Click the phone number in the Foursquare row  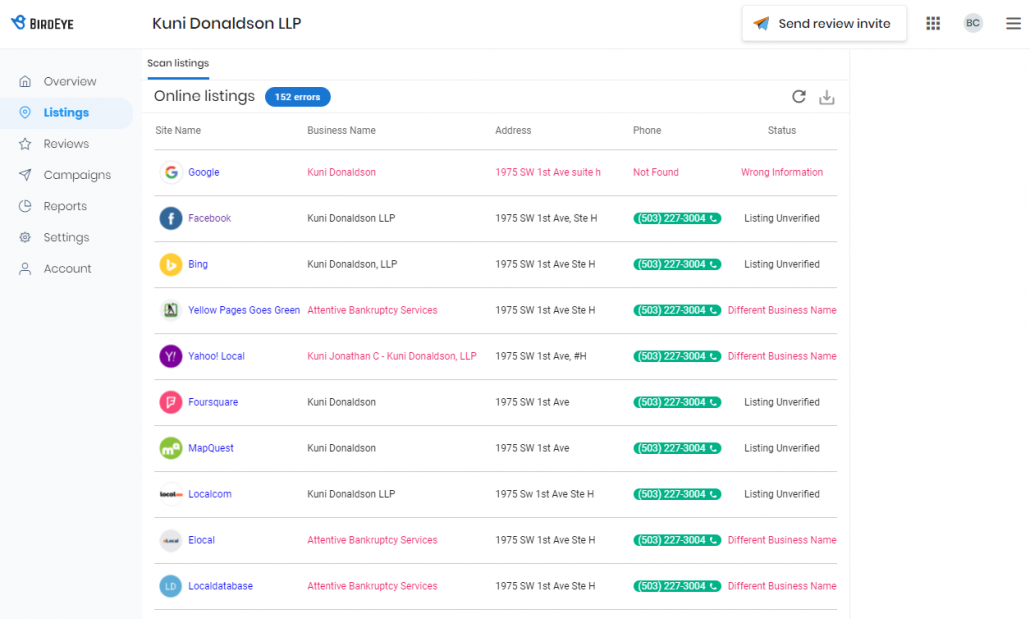[677, 402]
